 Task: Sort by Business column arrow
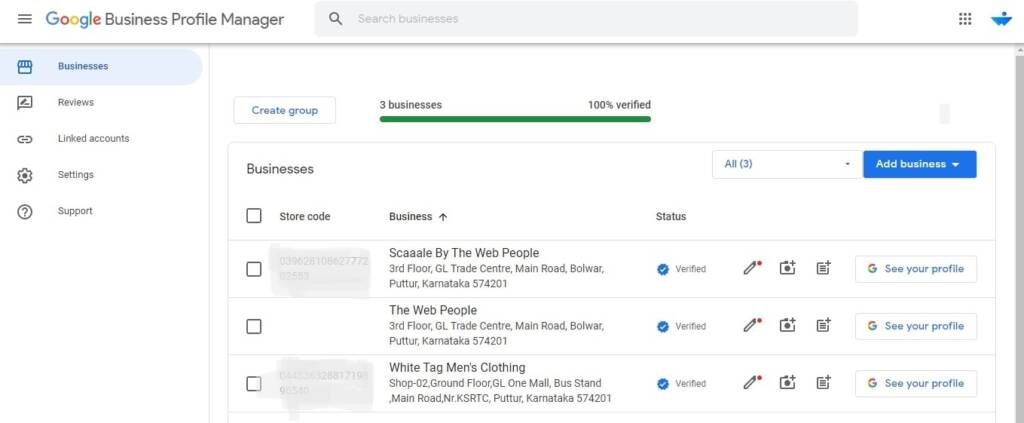pyautogui.click(x=443, y=217)
